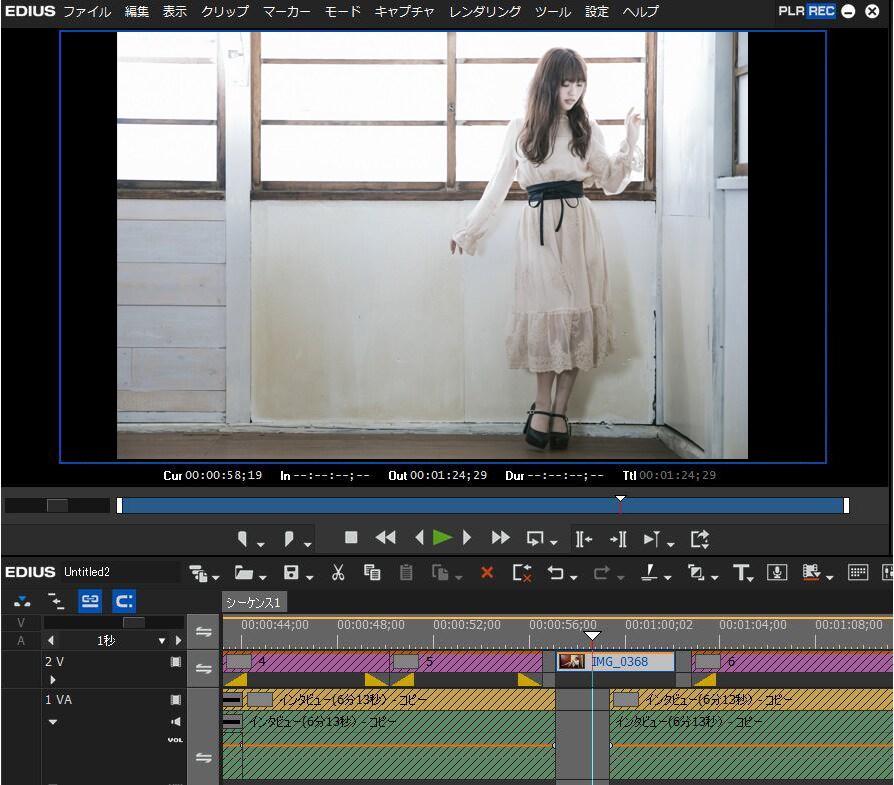The image size is (894, 785).
Task: Open the レンダリング menu
Action: coord(485,11)
